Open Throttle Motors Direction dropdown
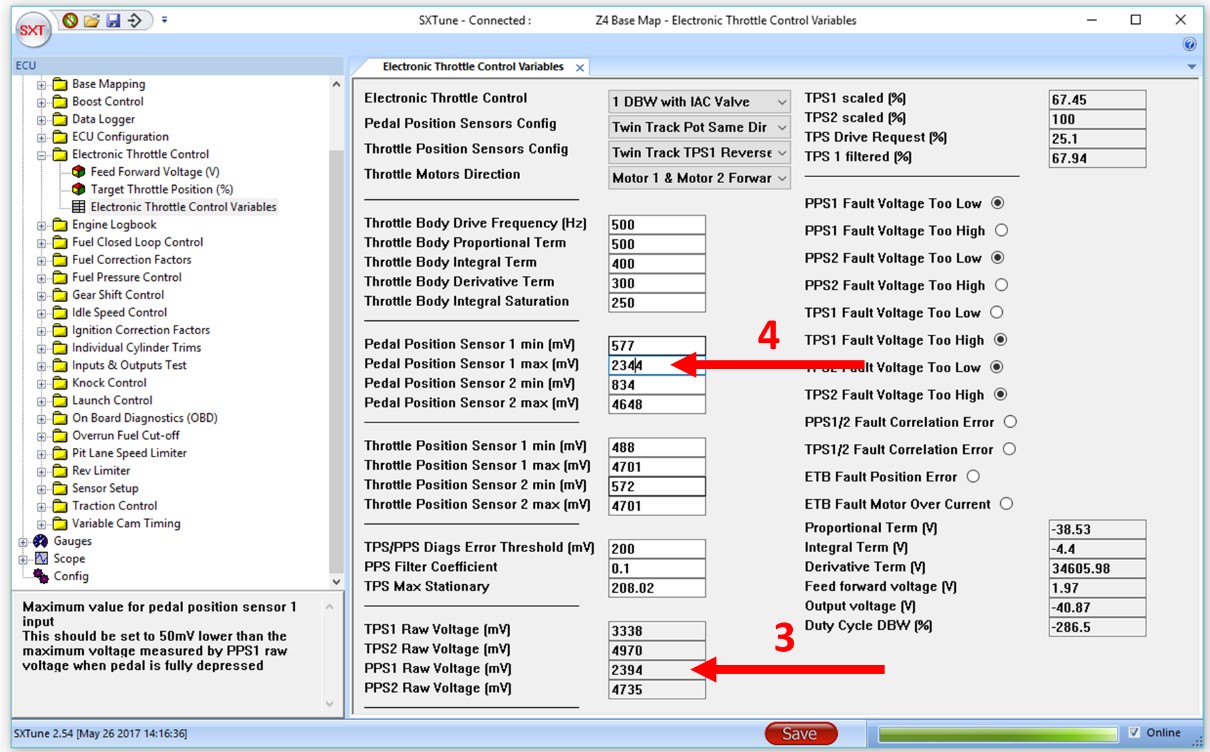This screenshot has width=1210, height=752. click(700, 178)
